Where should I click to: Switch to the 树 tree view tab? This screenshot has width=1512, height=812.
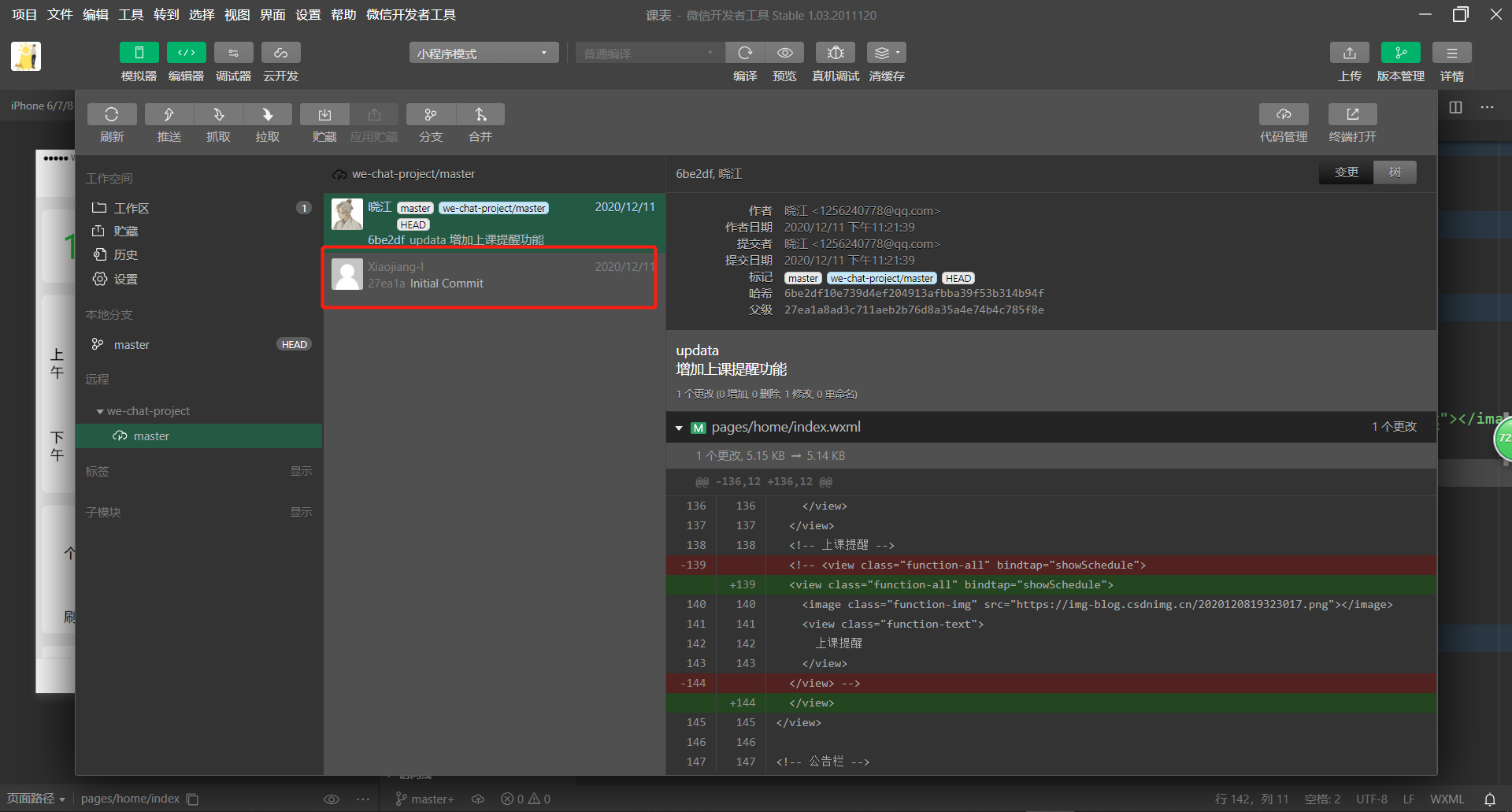click(x=1395, y=172)
